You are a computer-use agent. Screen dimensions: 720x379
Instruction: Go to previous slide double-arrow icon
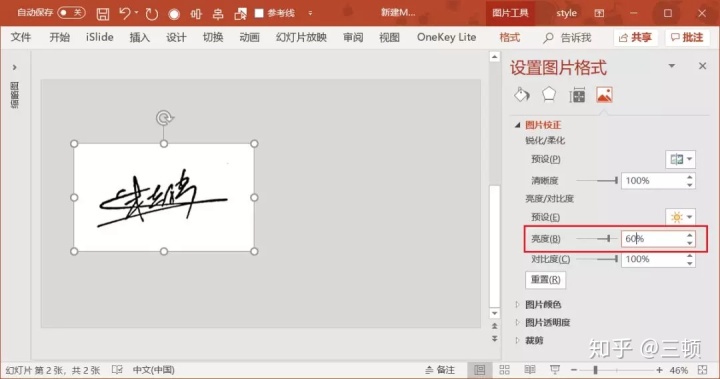[x=495, y=326]
